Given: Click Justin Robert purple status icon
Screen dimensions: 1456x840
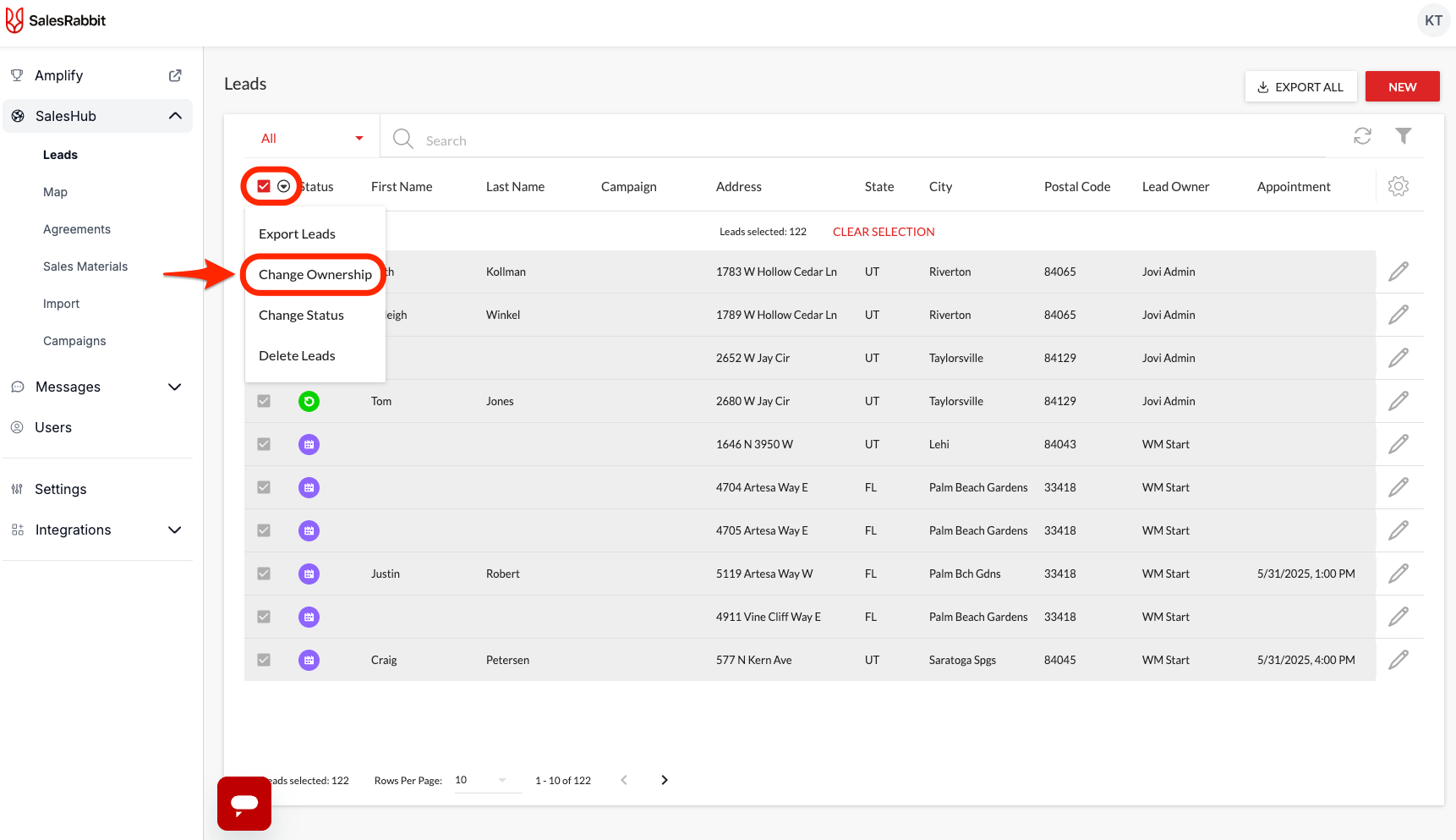Looking at the screenshot, I should pos(309,574).
